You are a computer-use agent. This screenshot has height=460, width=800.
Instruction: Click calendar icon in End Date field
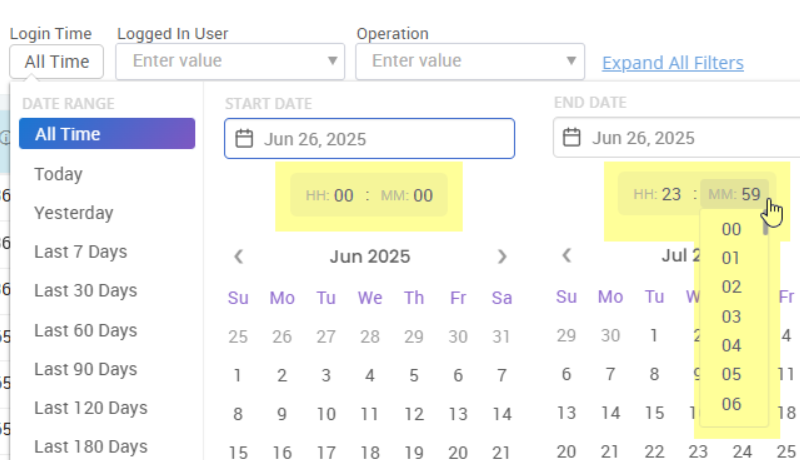coord(572,139)
